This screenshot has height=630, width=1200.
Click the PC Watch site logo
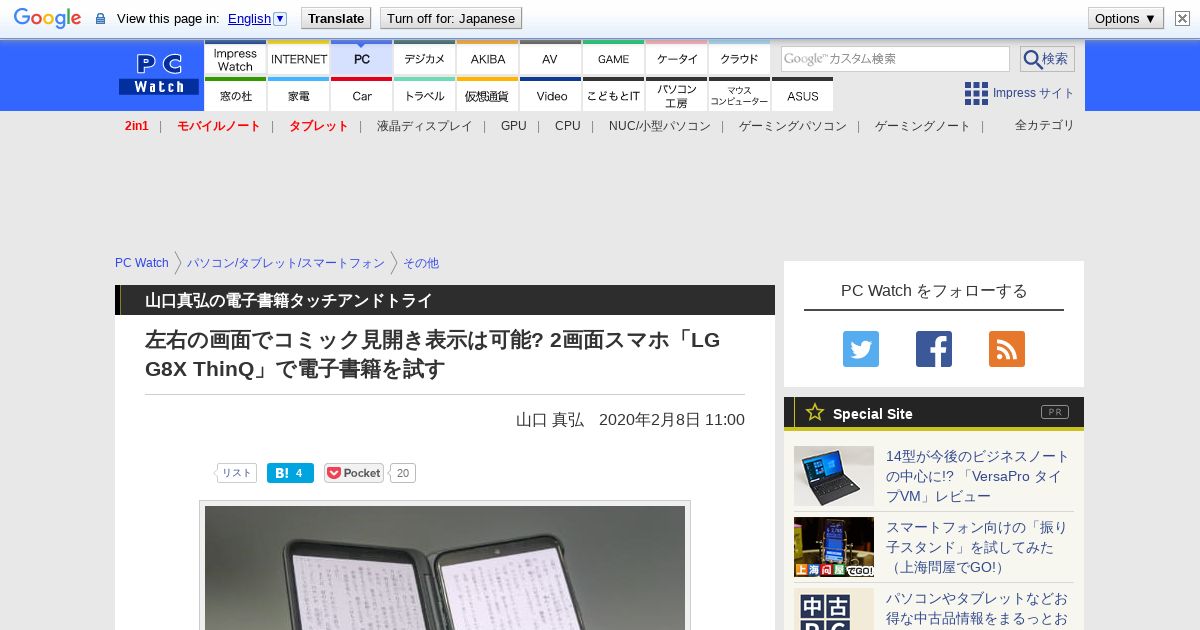click(159, 73)
